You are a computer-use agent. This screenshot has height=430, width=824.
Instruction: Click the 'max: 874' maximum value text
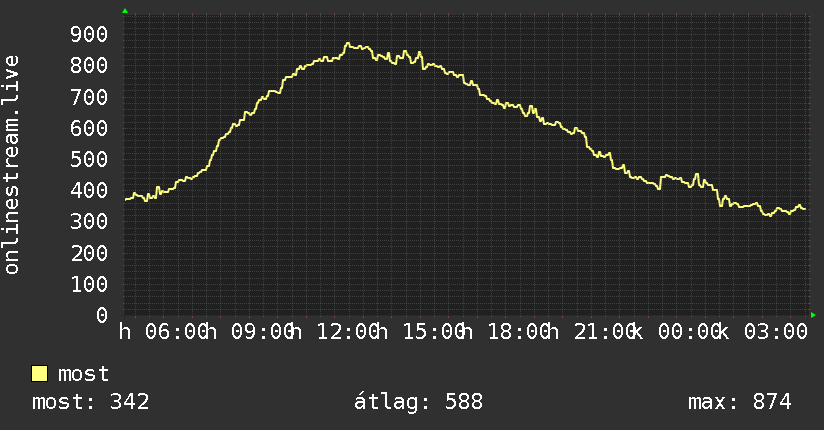(739, 402)
